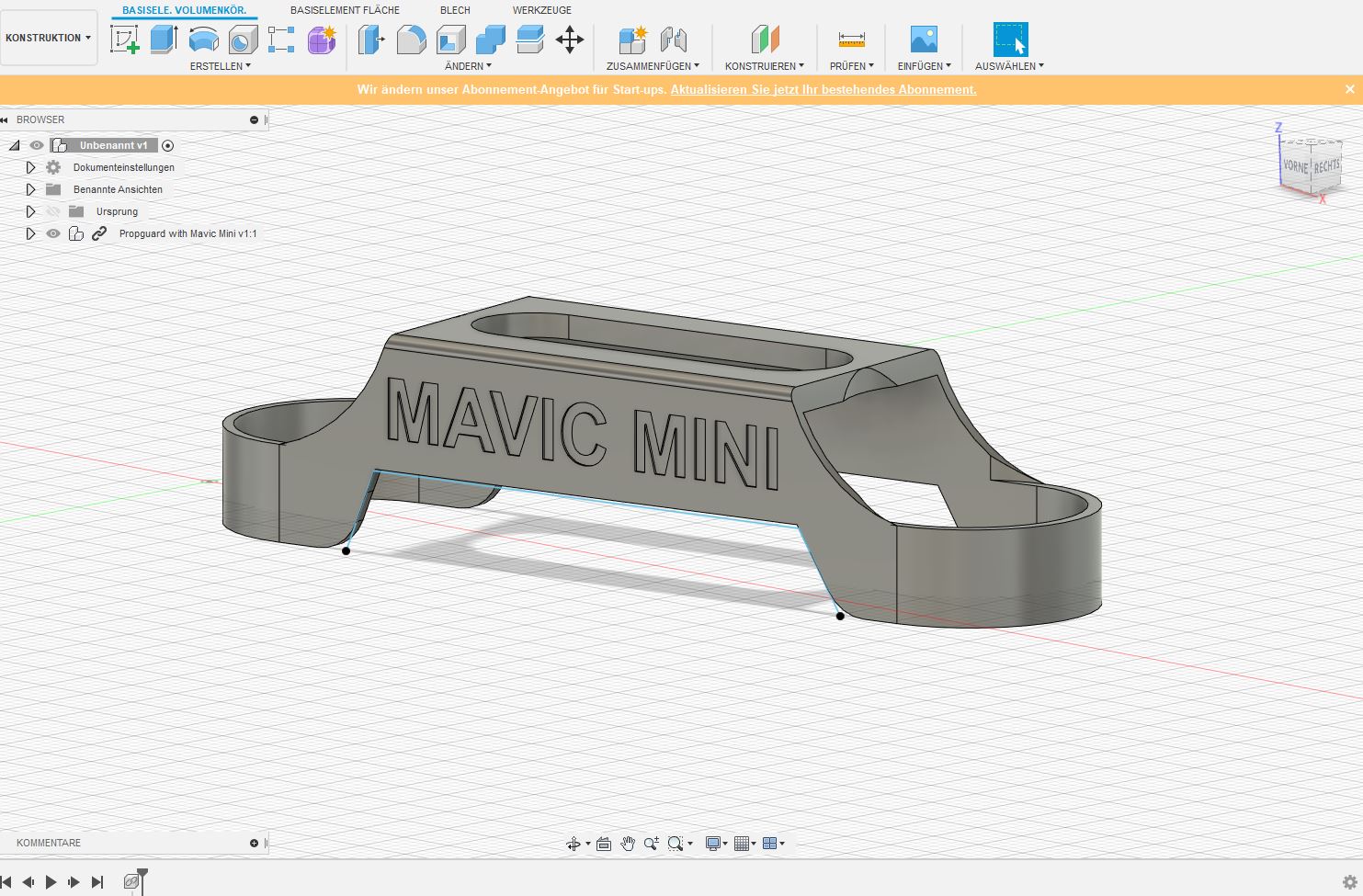
Task: Select the Move/Copy tool
Action: [570, 40]
